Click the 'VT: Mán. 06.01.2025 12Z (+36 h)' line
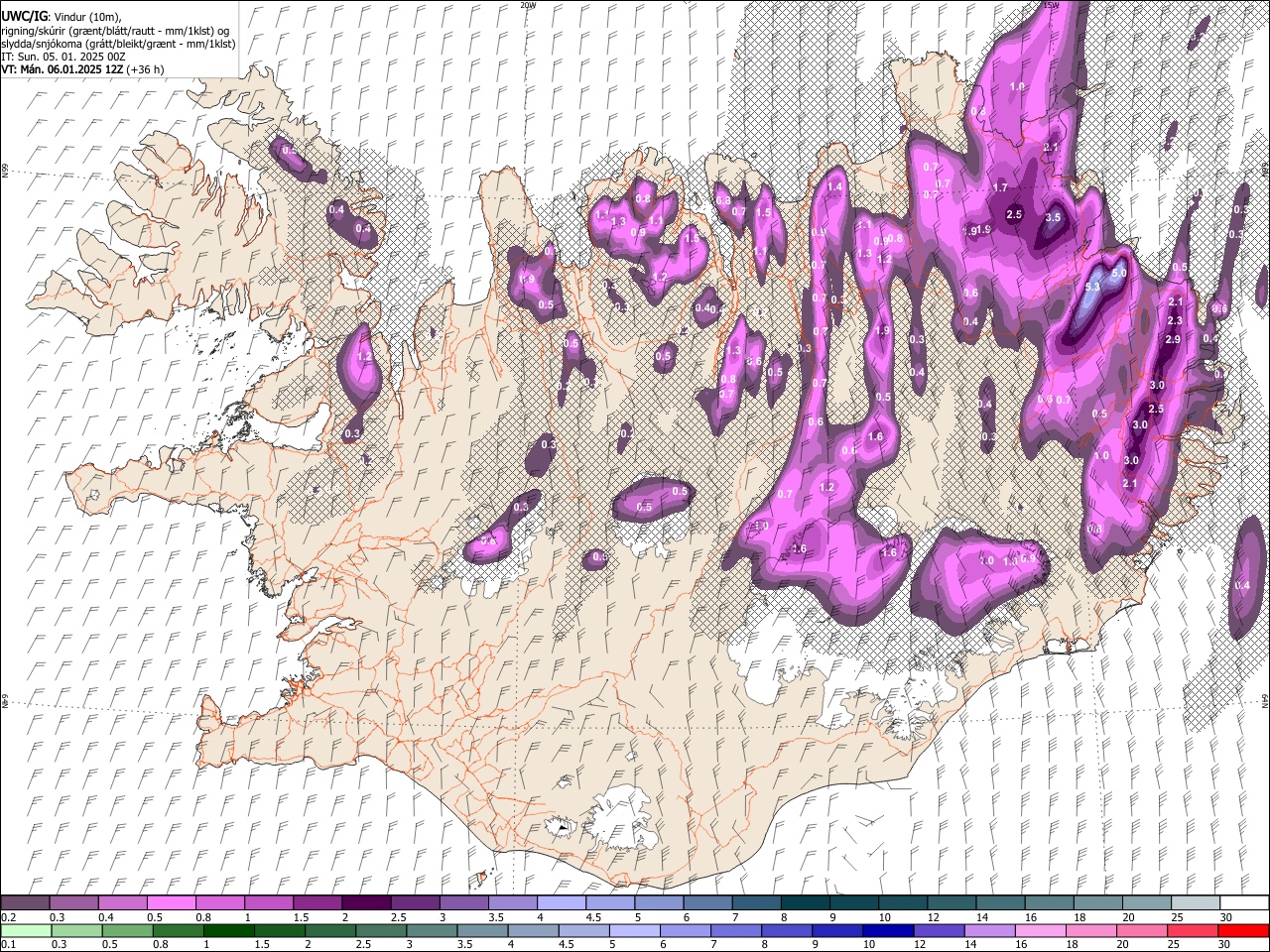 tap(83, 69)
